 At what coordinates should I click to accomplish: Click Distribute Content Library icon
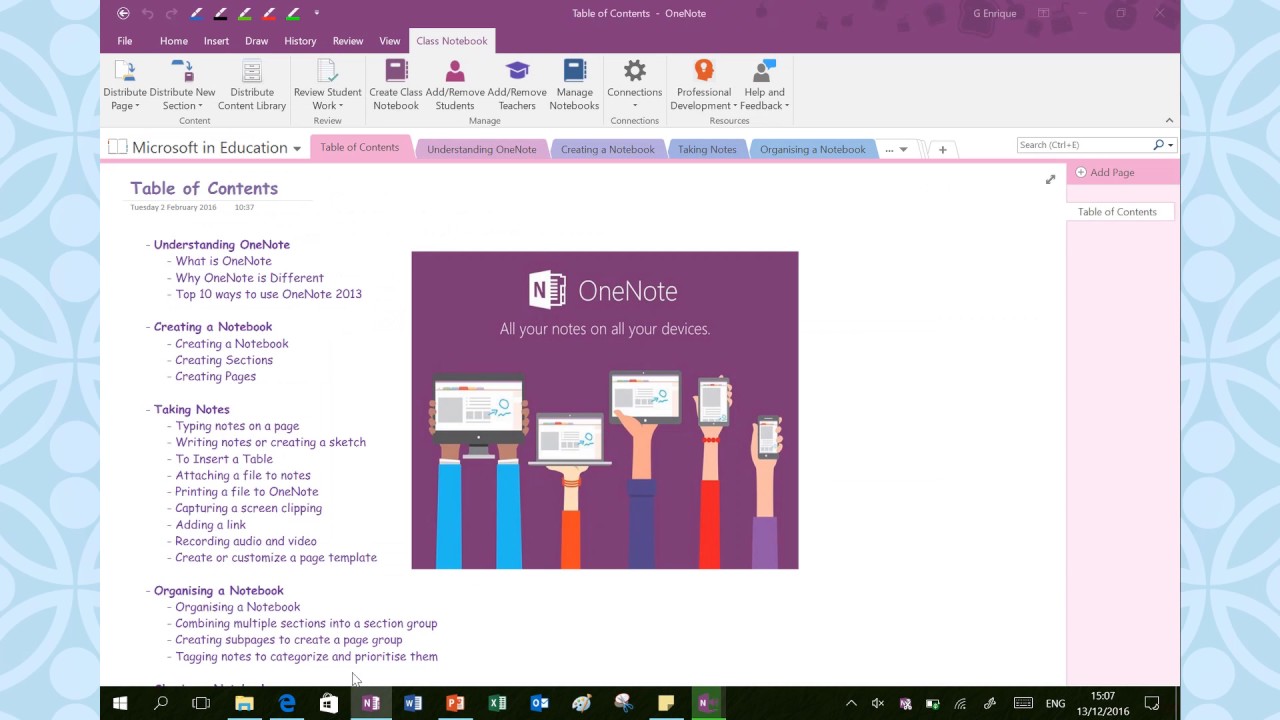[252, 71]
